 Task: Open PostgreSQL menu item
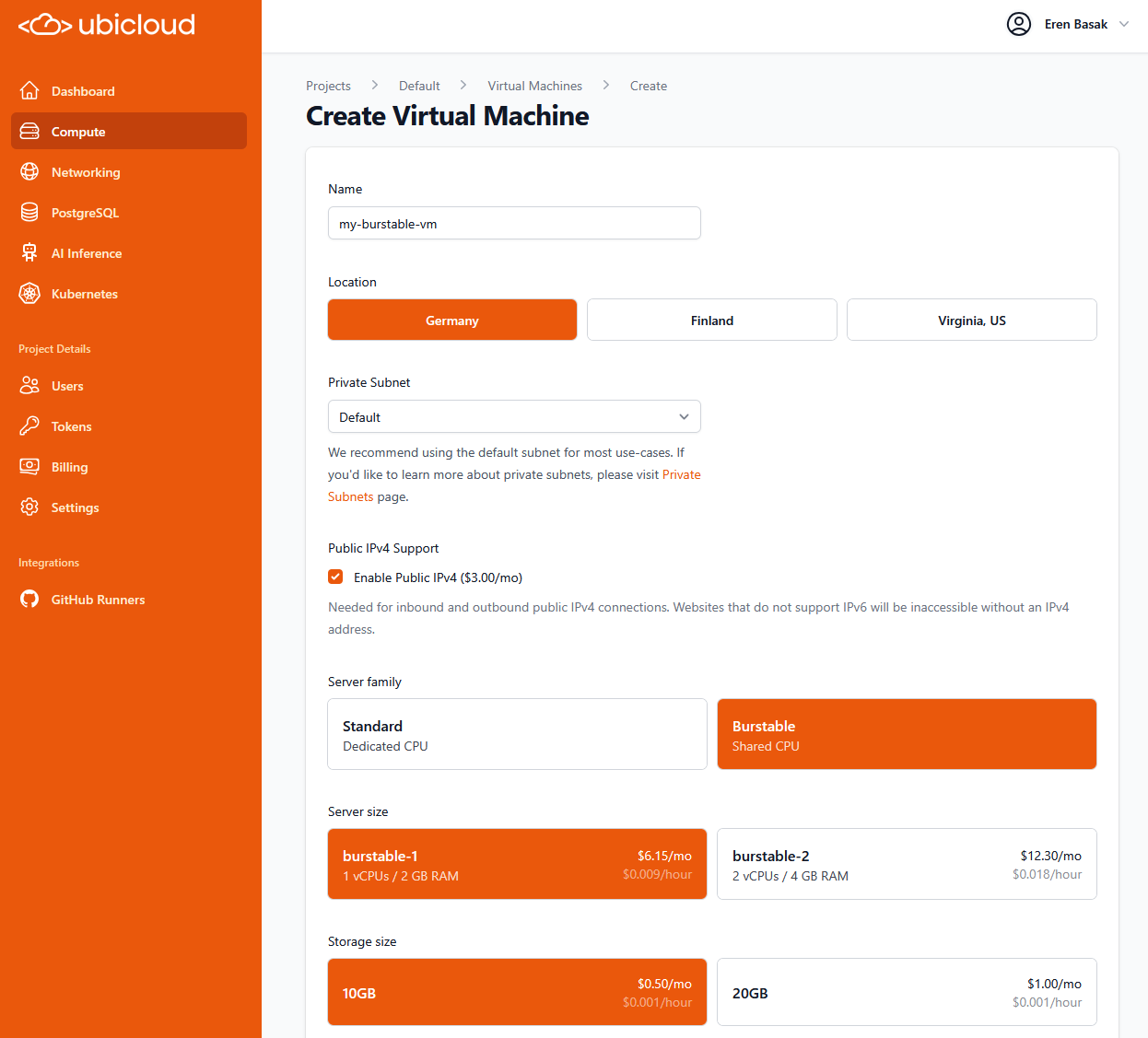[x=129, y=212]
